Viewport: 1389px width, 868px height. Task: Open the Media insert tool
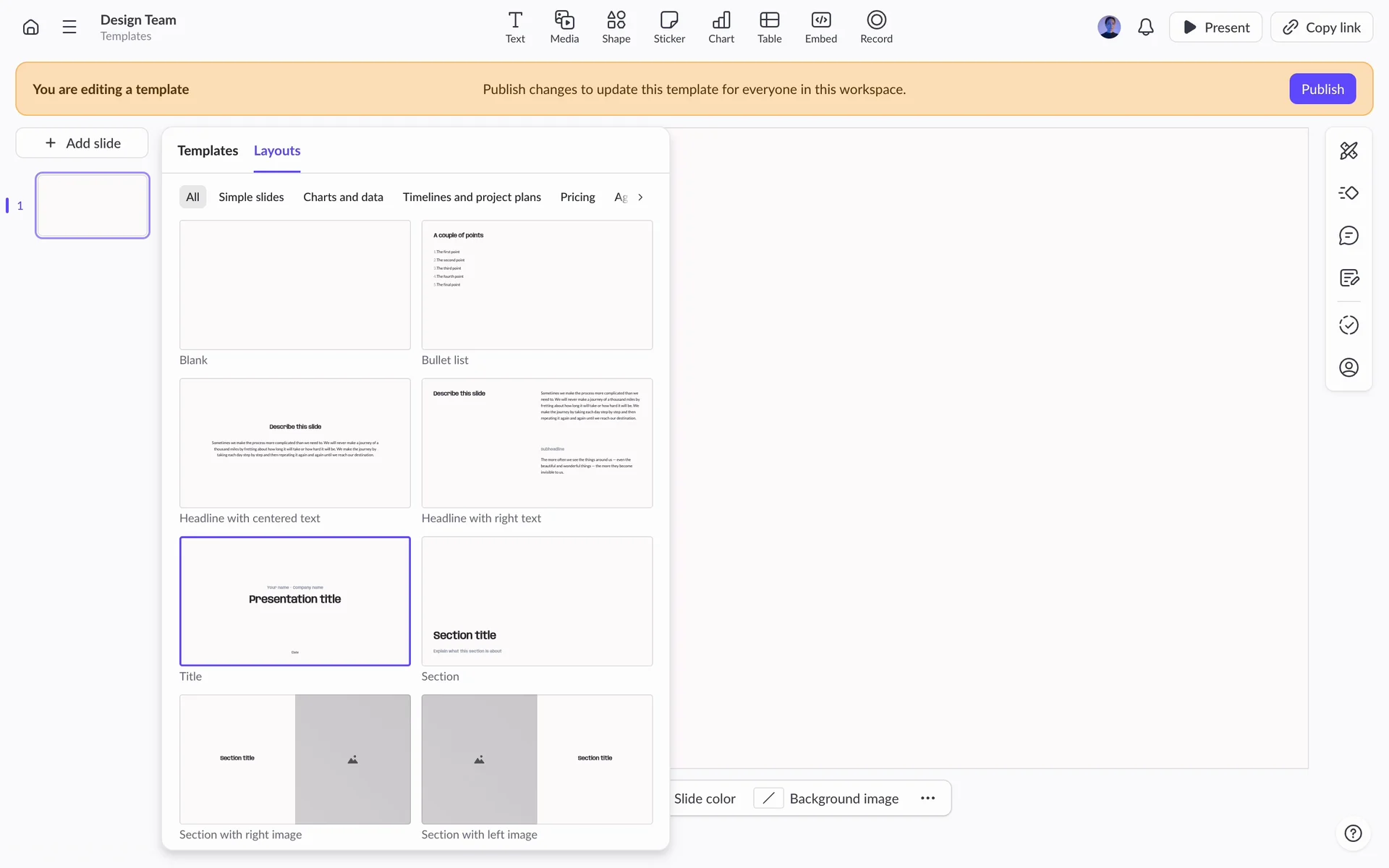[x=564, y=27]
